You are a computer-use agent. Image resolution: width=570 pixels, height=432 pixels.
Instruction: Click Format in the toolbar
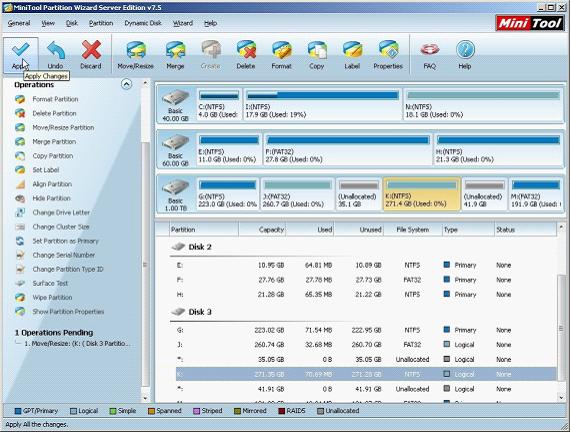[x=281, y=55]
